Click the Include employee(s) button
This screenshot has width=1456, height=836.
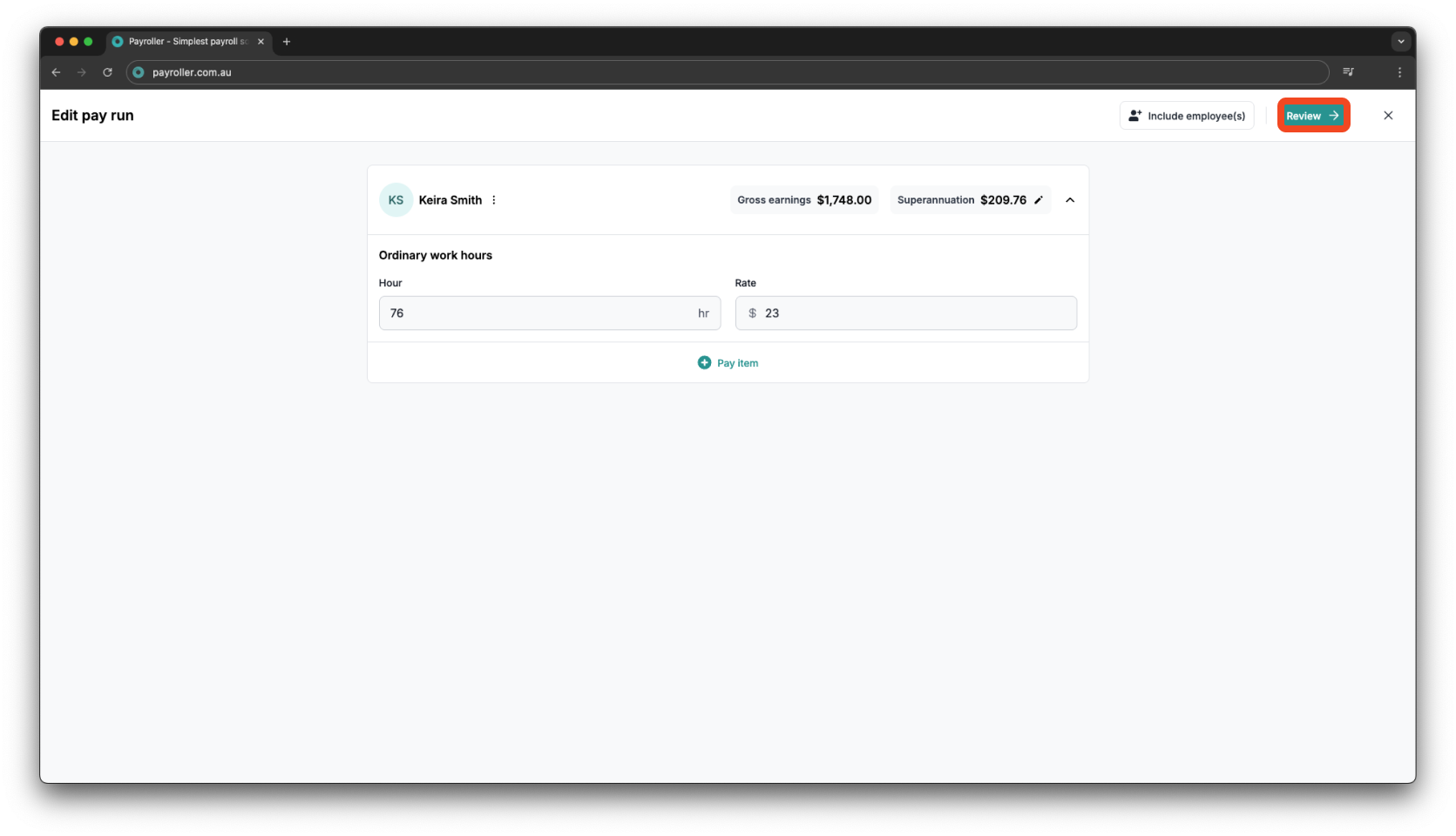tap(1187, 115)
